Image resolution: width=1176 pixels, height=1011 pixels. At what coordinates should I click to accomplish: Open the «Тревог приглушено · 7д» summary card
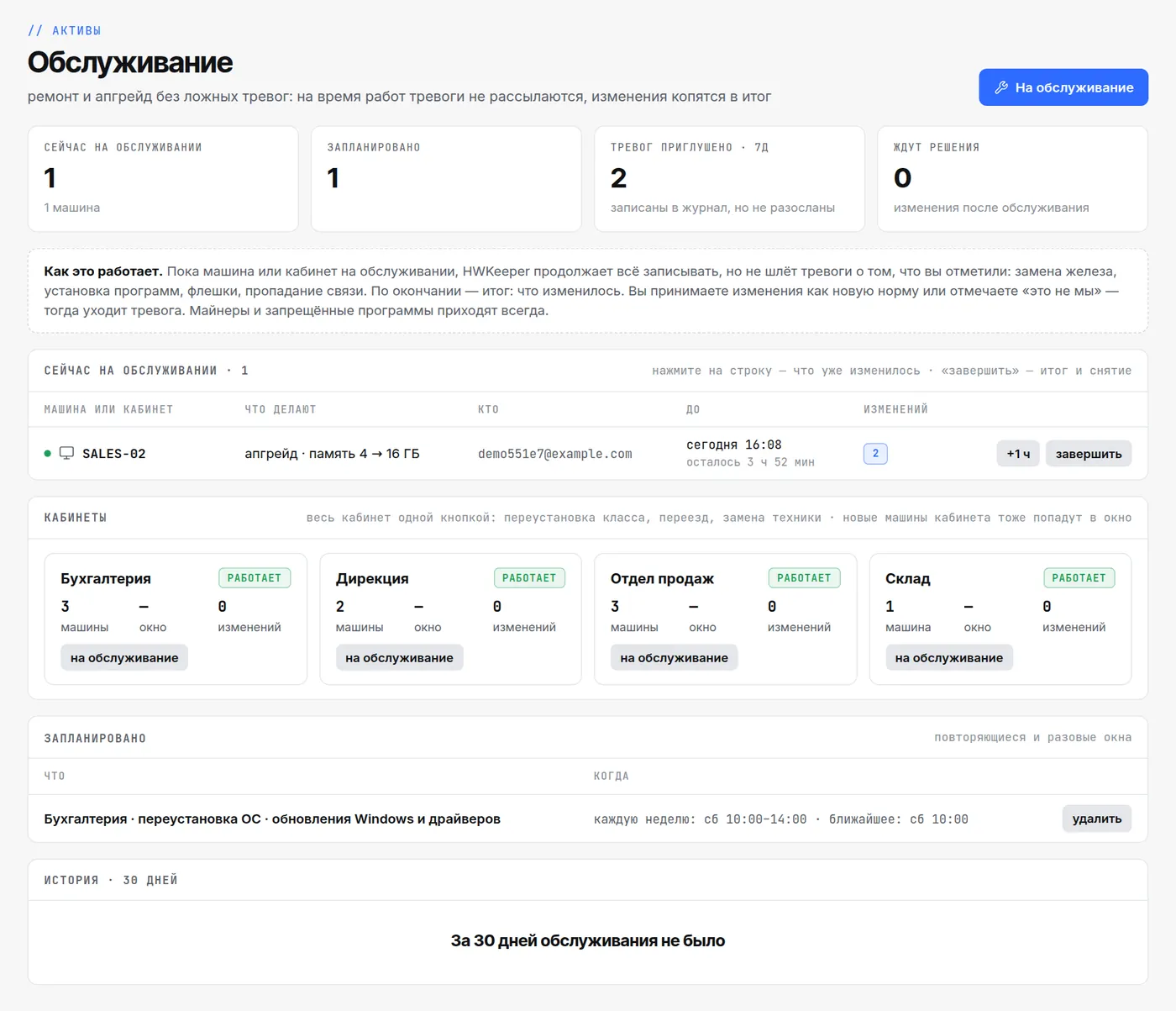(x=729, y=179)
